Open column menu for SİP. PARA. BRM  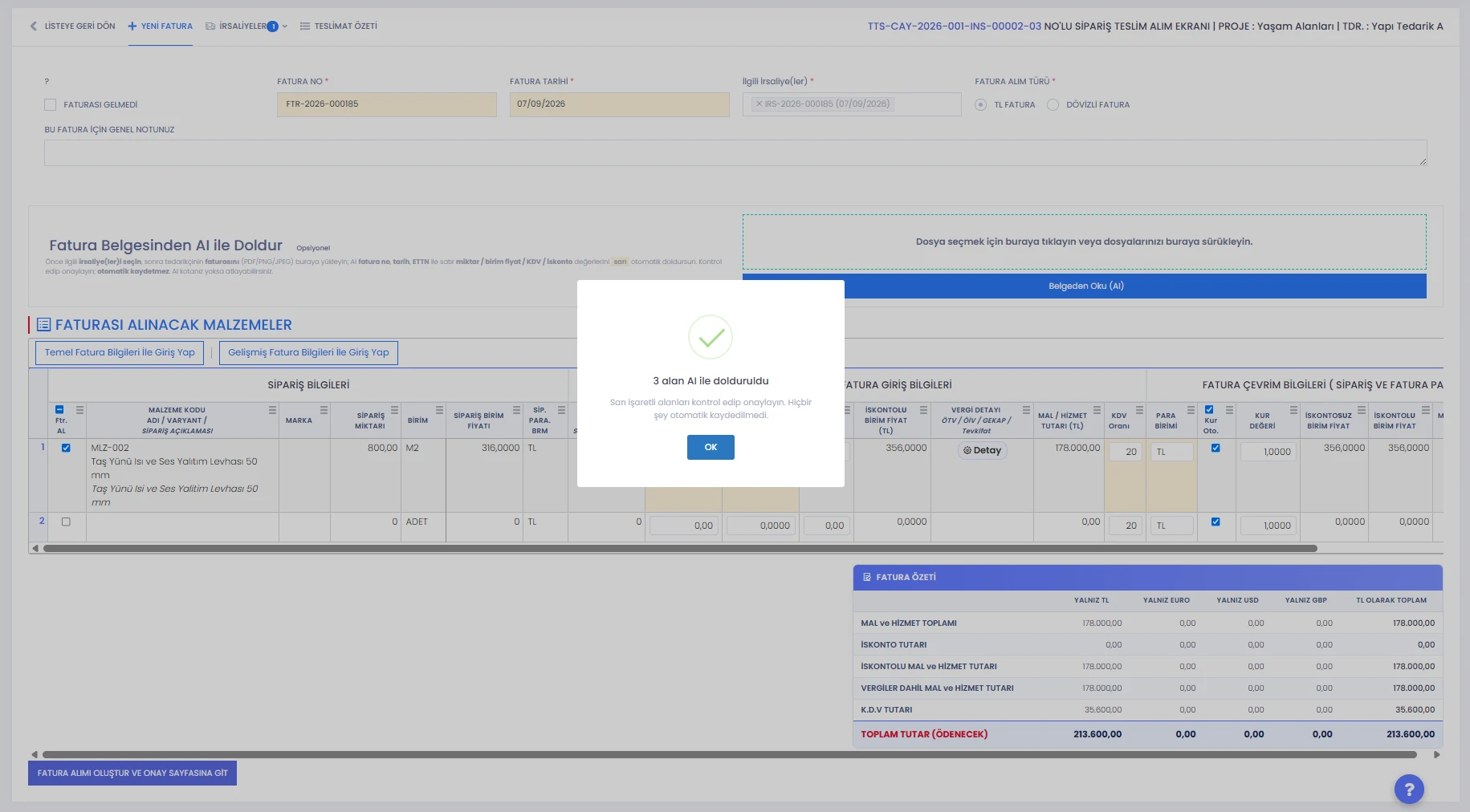point(562,410)
